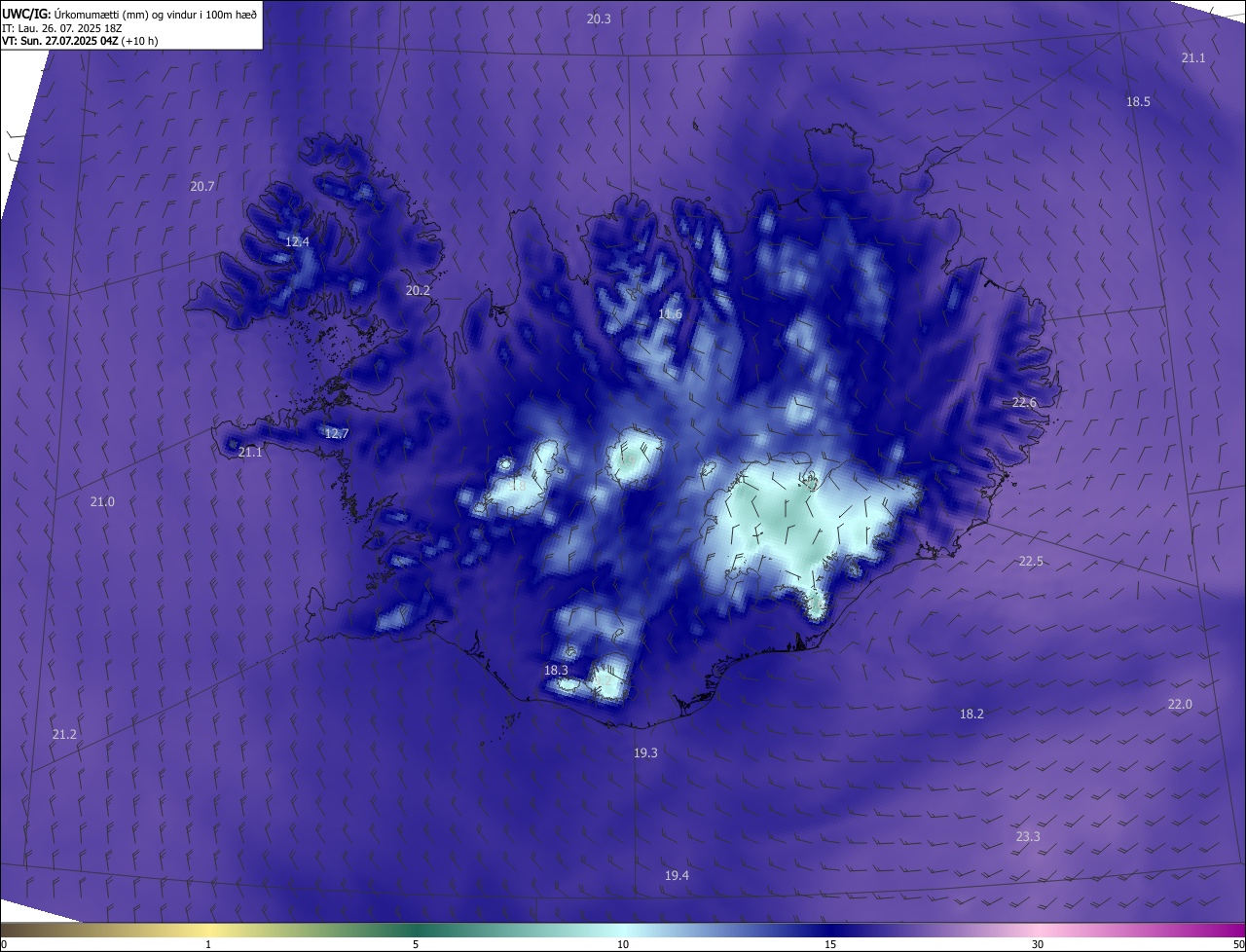
Task: Click the 5 tick on the color scale
Action: point(416,944)
